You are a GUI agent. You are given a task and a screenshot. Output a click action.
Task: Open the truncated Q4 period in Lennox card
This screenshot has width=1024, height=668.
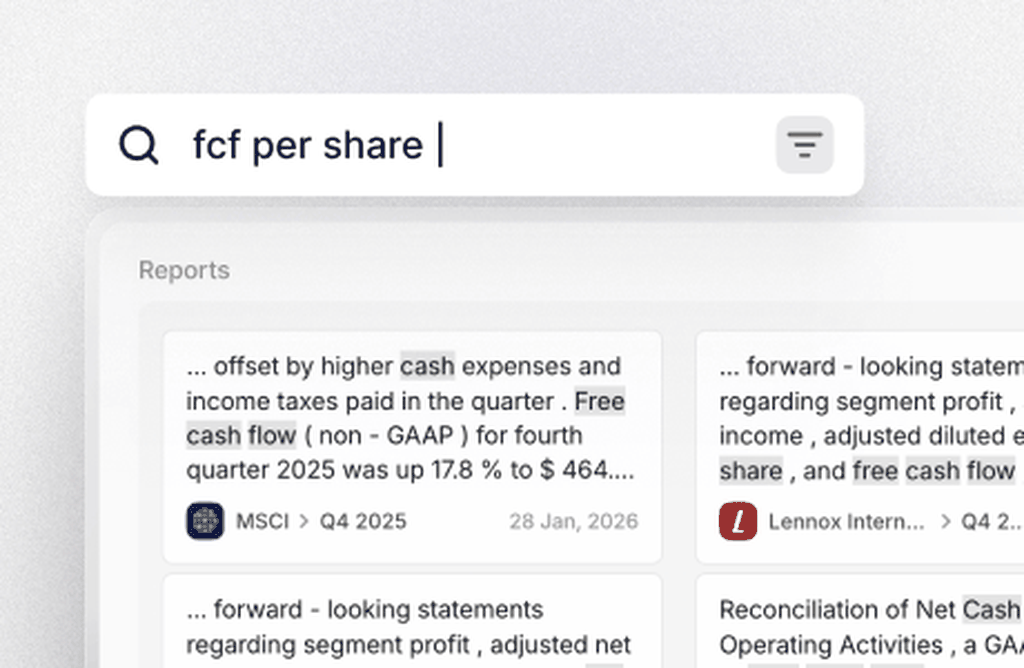992,521
